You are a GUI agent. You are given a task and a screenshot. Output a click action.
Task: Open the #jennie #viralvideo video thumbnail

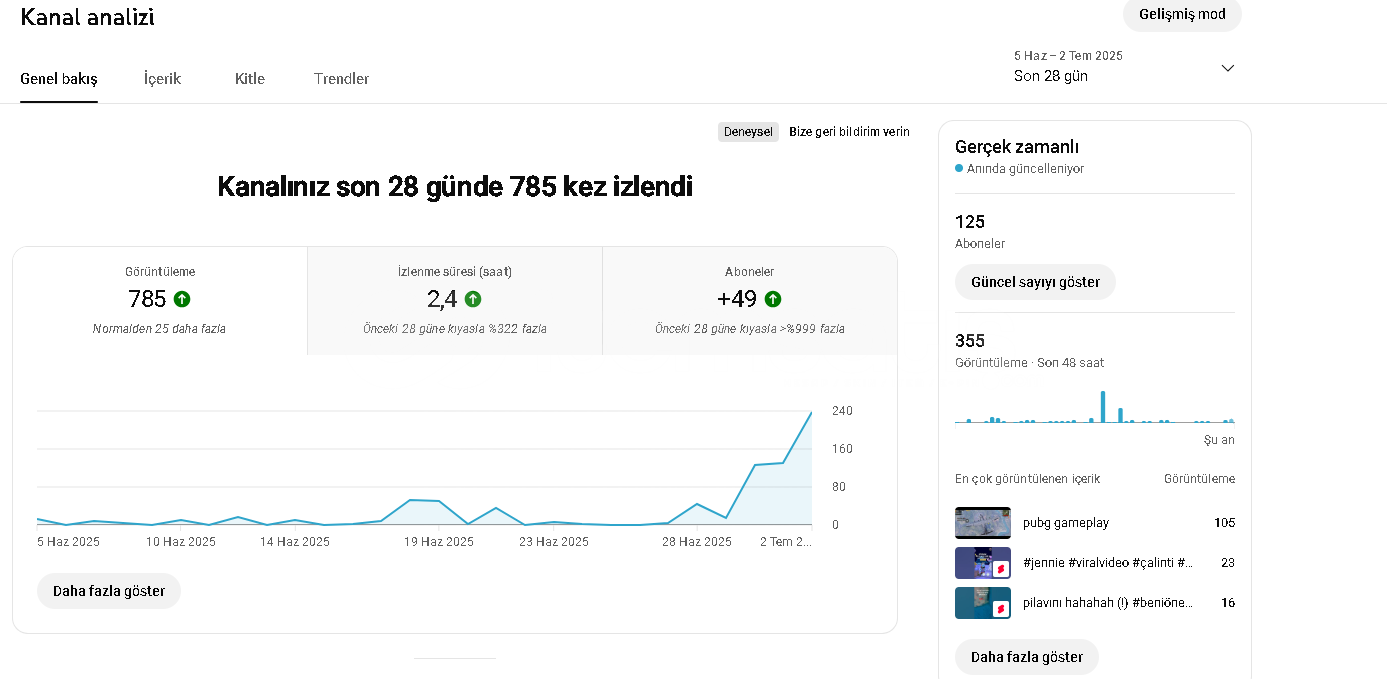pos(983,563)
